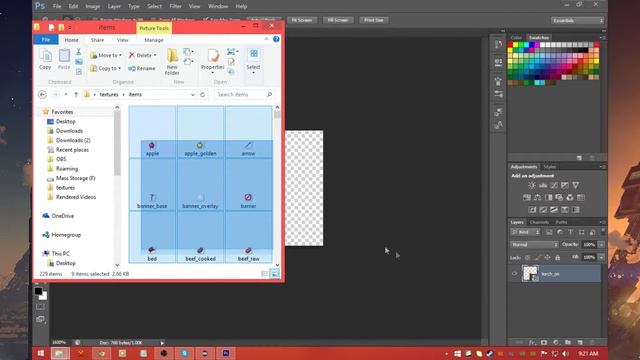The image size is (640, 360).
Task: Toggle type layer filter in Layers panel
Action: pyautogui.click(x=571, y=232)
